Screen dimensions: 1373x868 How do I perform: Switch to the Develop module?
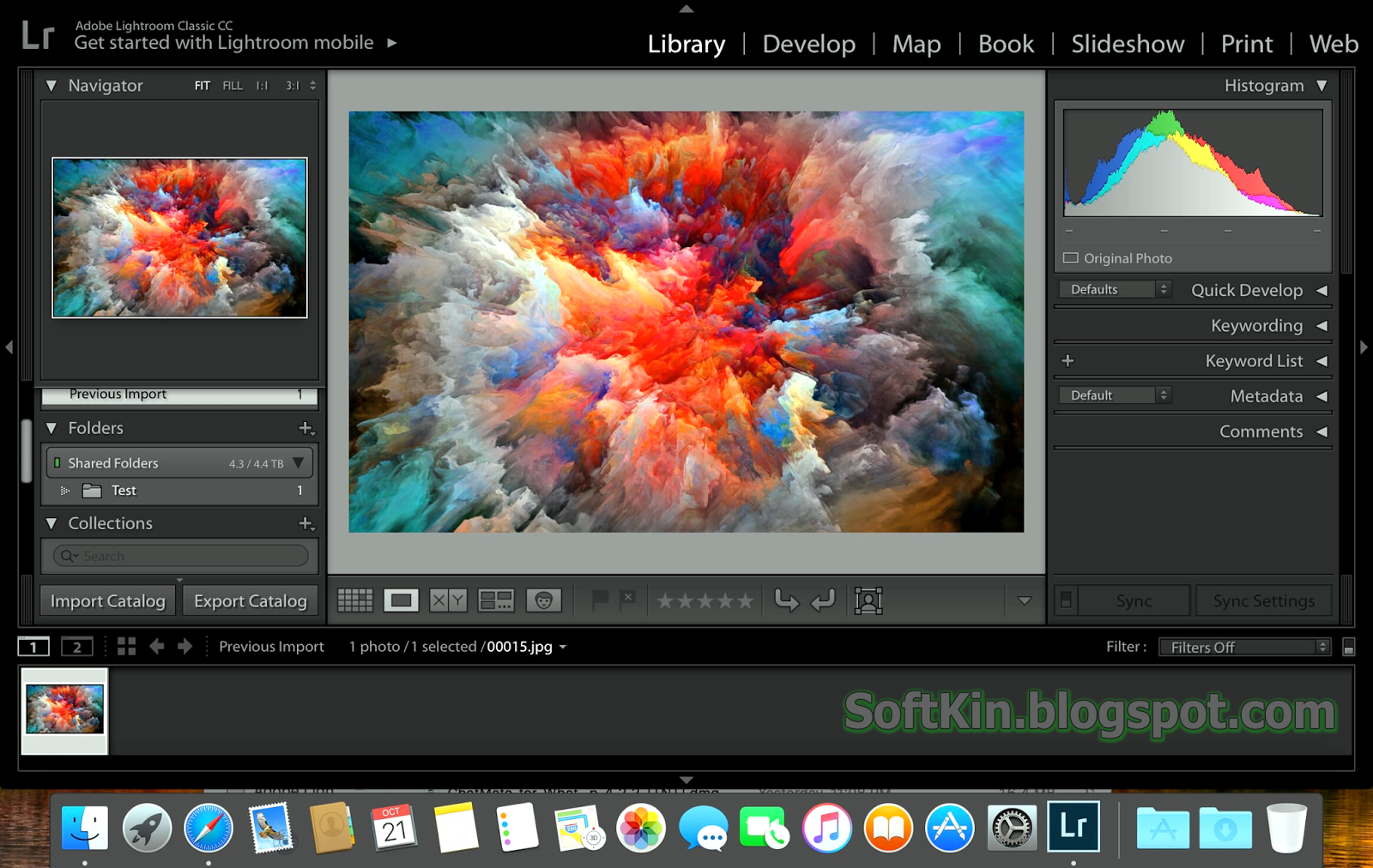809,44
